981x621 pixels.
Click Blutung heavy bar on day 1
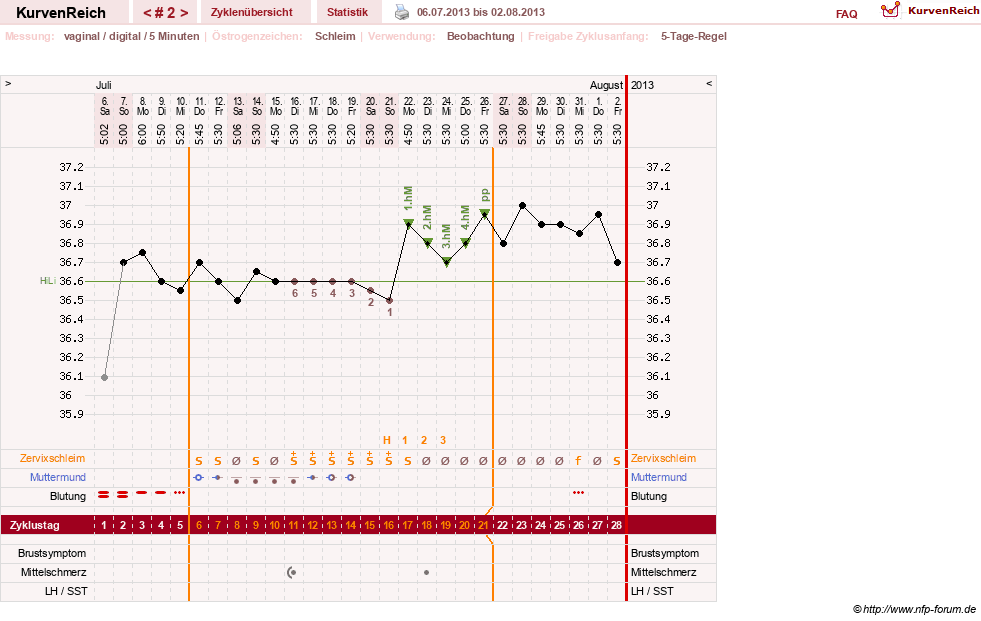click(x=104, y=495)
